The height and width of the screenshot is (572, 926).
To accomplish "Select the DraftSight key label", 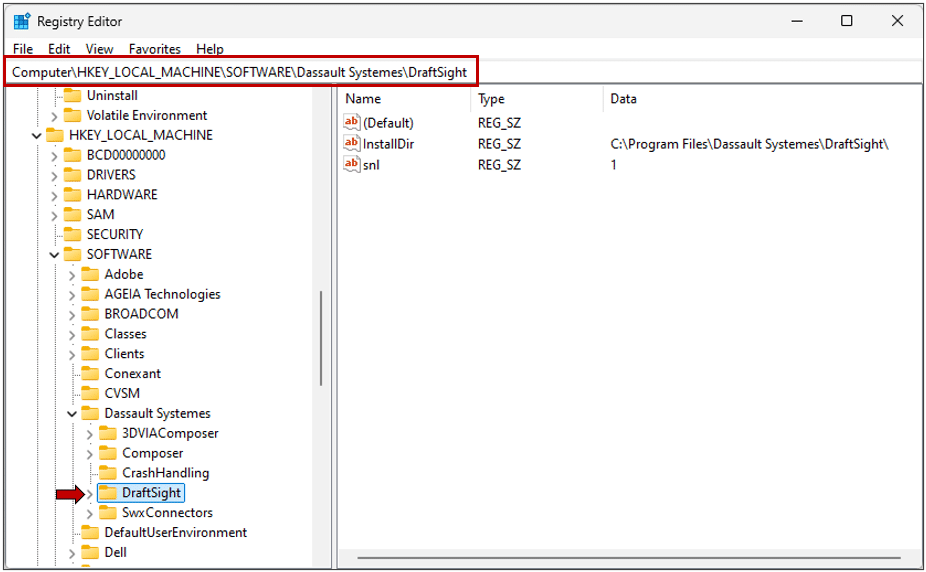I will coord(151,493).
